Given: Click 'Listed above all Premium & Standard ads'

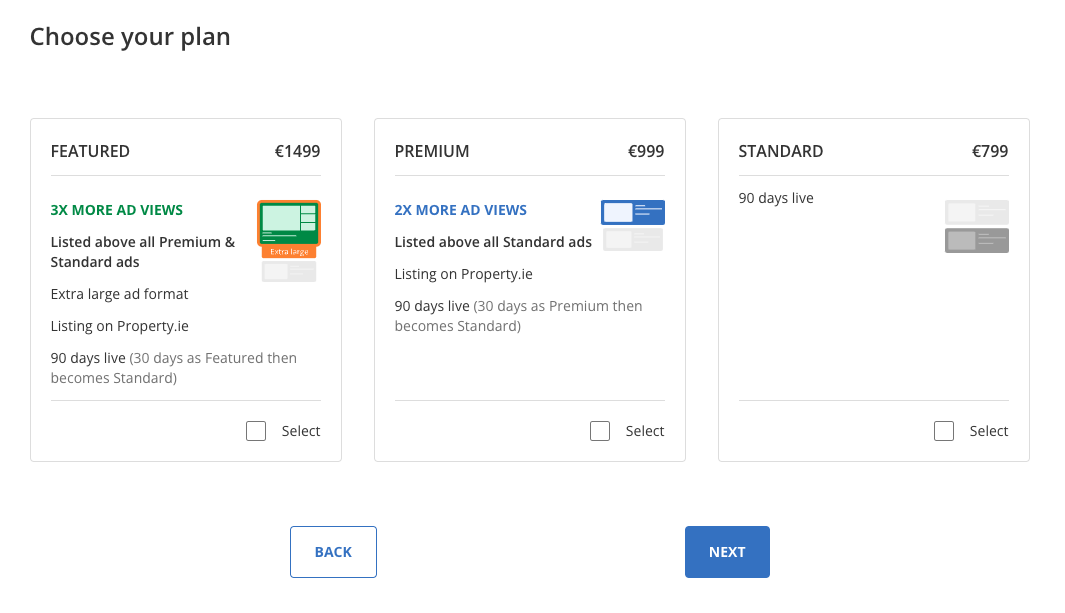Looking at the screenshot, I should [x=143, y=252].
